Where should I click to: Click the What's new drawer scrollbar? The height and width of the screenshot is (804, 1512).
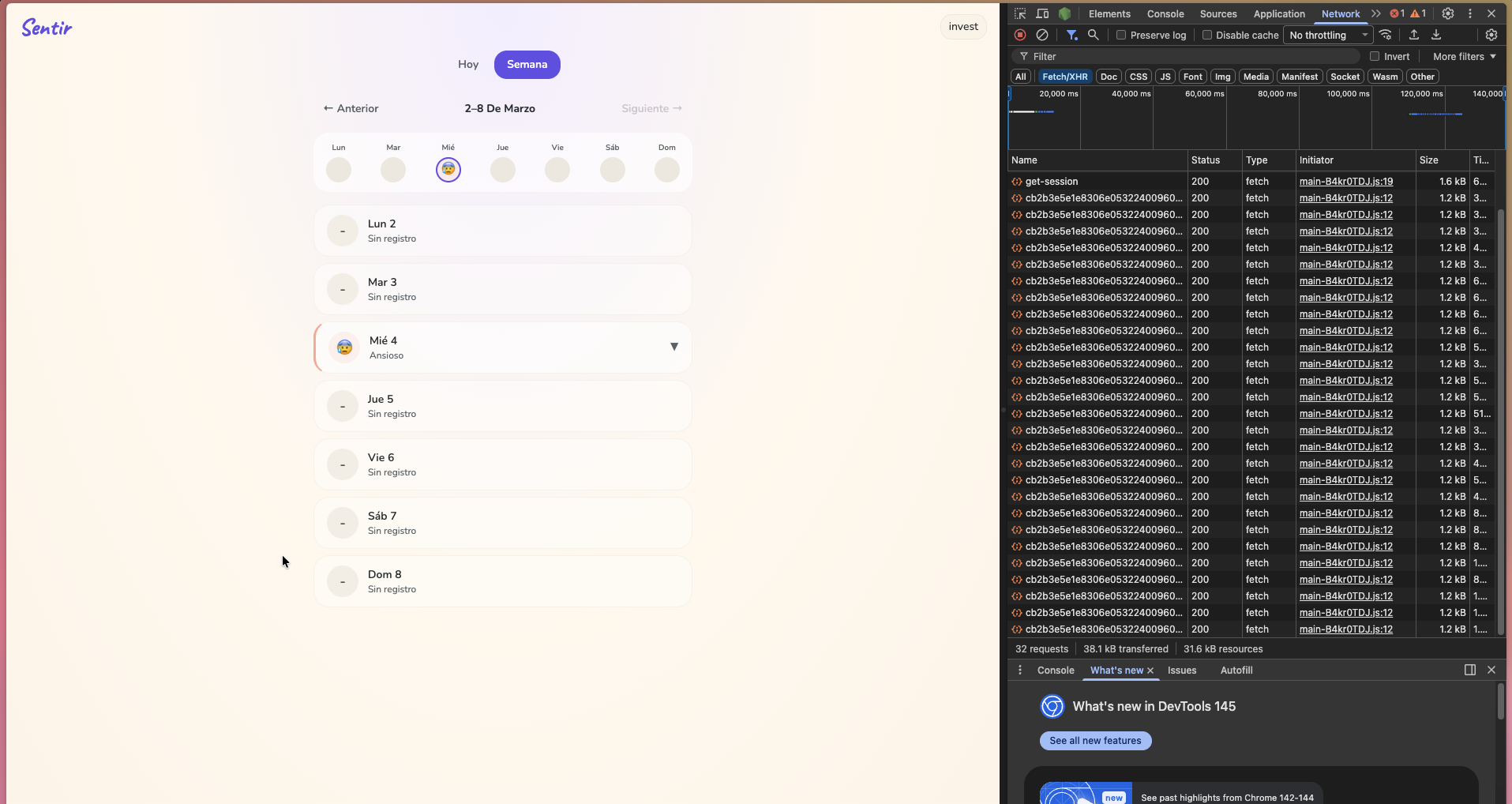[x=1501, y=701]
